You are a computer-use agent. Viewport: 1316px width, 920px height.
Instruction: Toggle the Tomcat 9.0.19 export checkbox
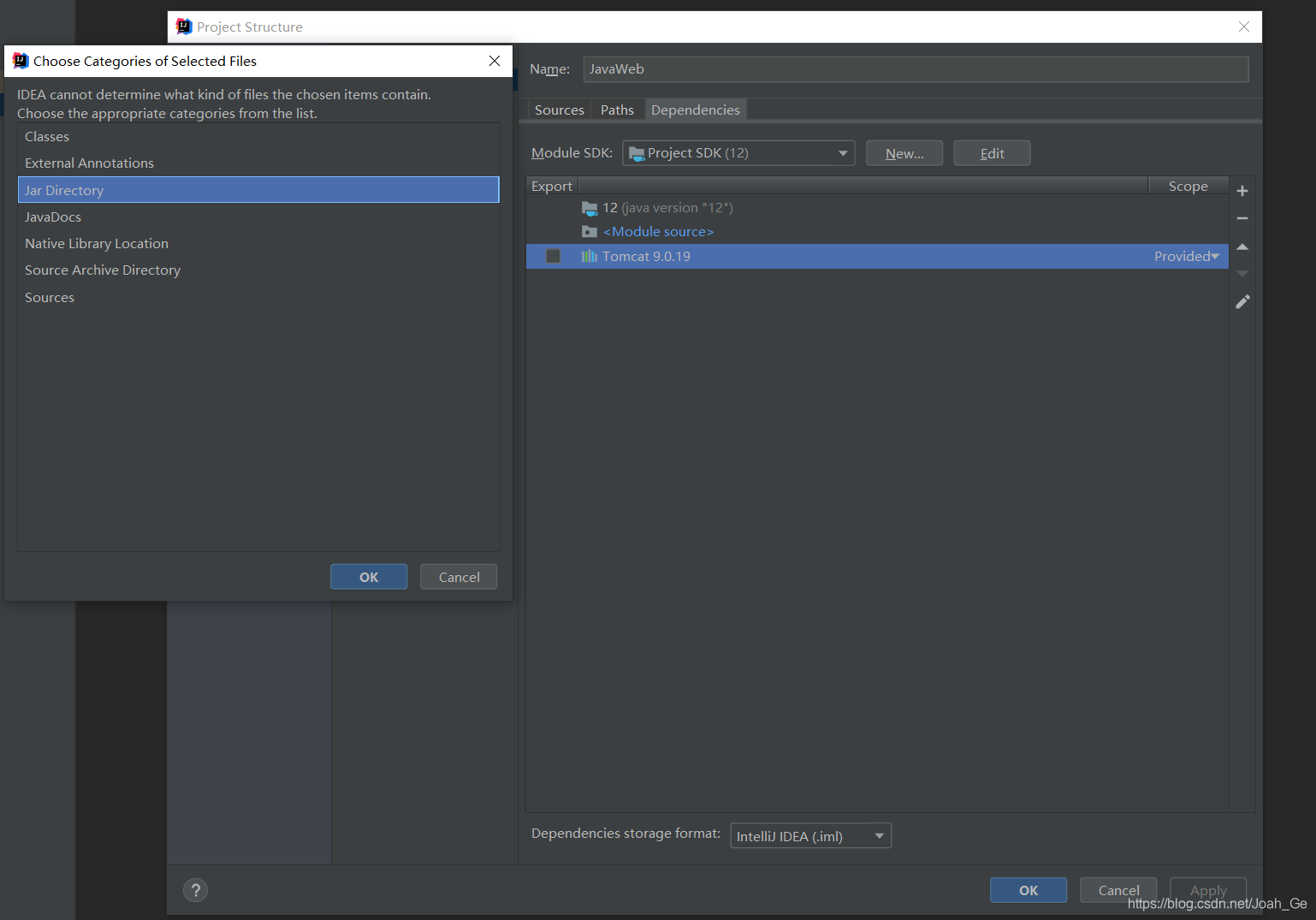[553, 256]
